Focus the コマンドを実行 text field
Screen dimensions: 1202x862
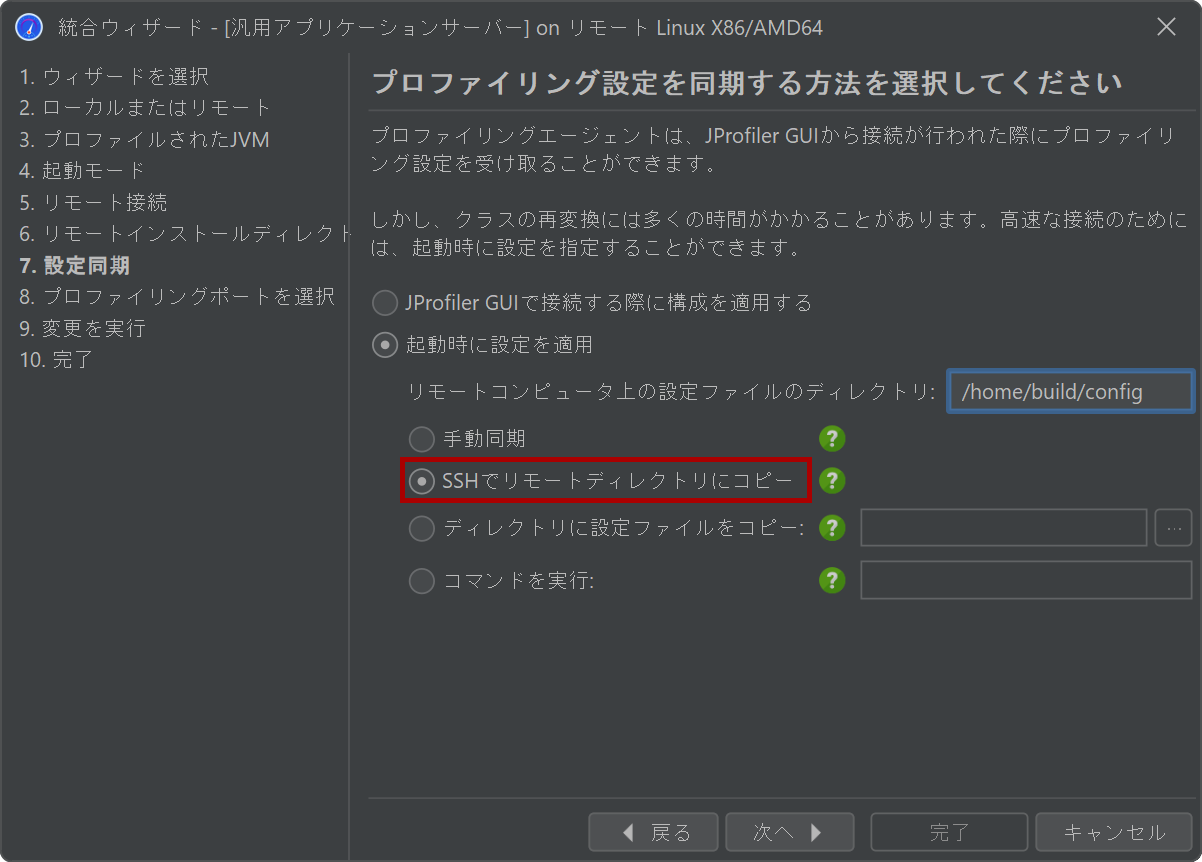(x=1027, y=580)
